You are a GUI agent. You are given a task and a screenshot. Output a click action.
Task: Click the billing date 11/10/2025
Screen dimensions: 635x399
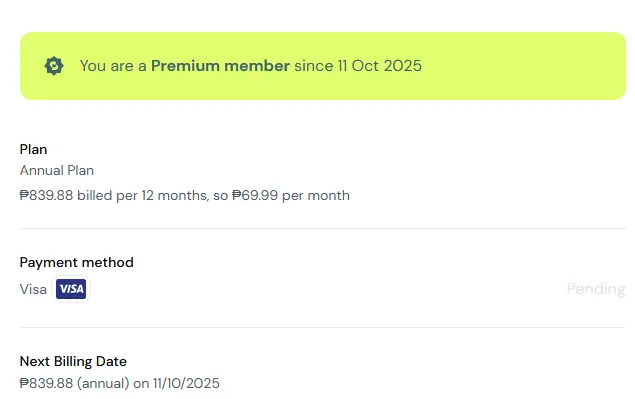[x=186, y=383]
